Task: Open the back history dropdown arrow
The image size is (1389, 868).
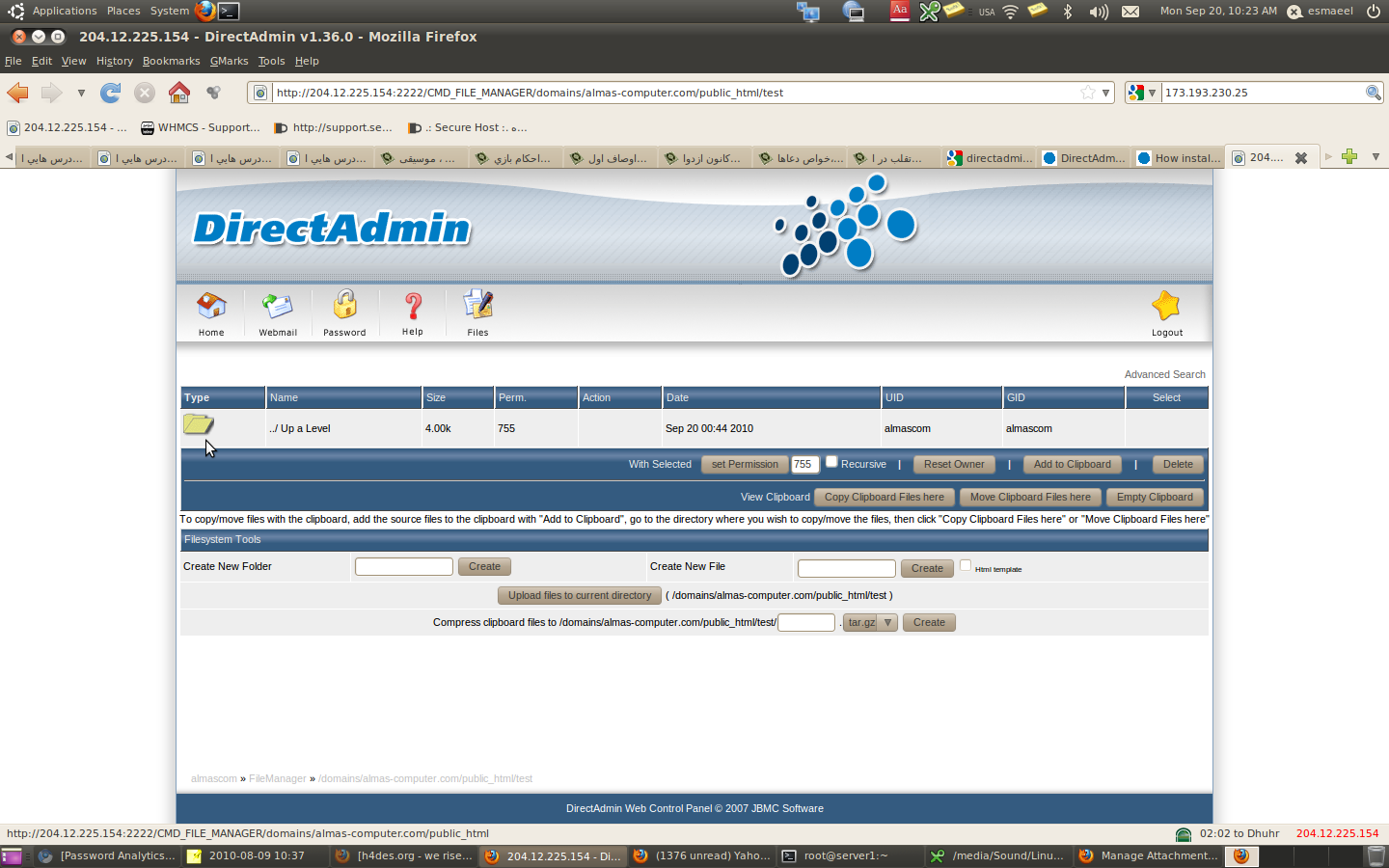Action: point(81,93)
